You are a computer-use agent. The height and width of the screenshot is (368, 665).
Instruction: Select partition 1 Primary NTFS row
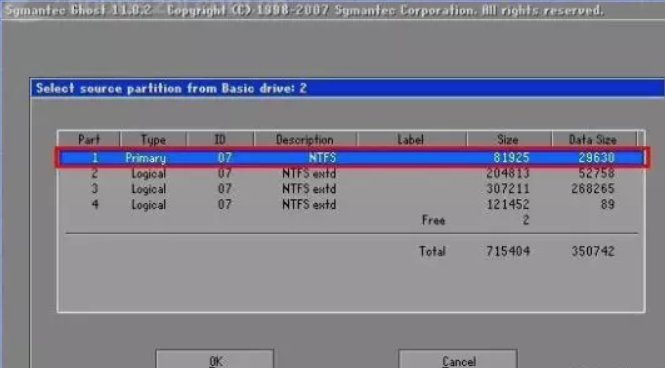(352, 158)
